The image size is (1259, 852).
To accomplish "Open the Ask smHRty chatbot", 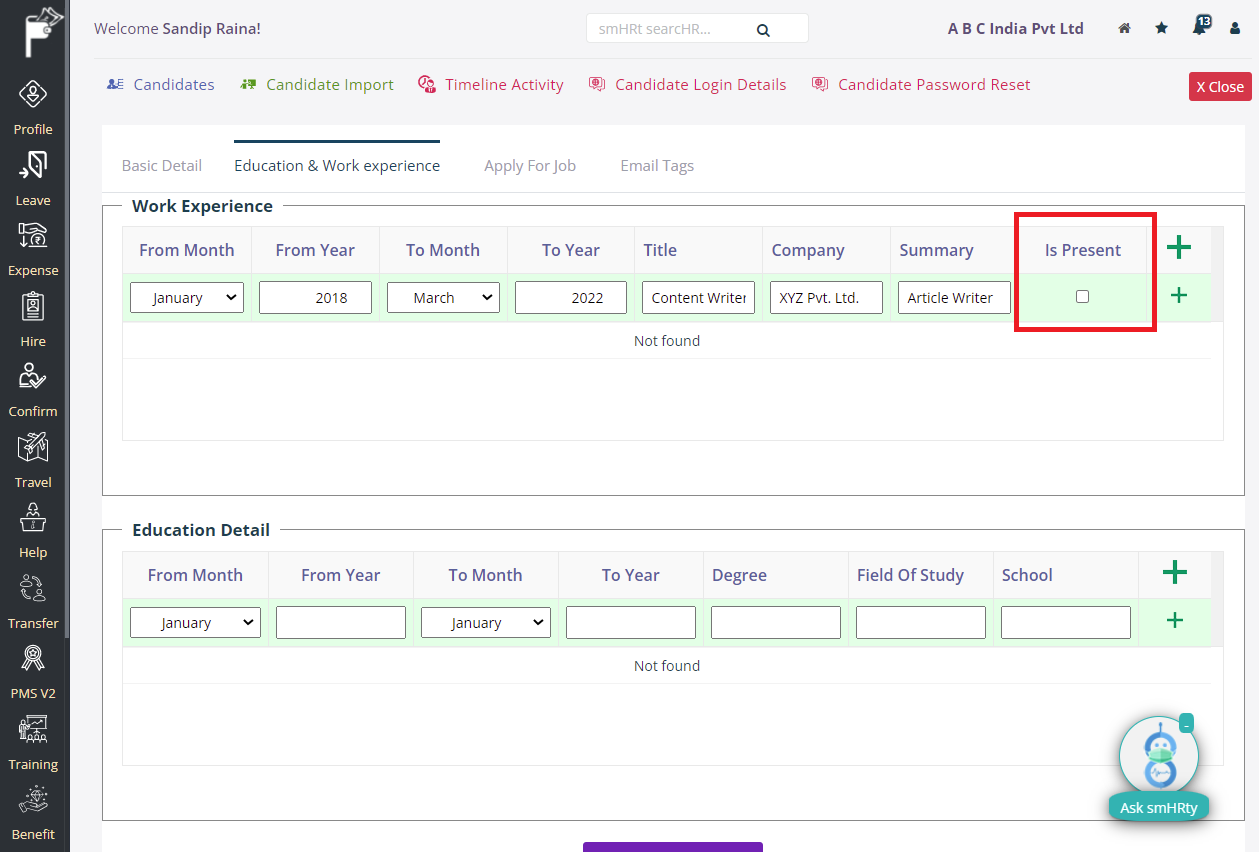I will coord(1158,755).
